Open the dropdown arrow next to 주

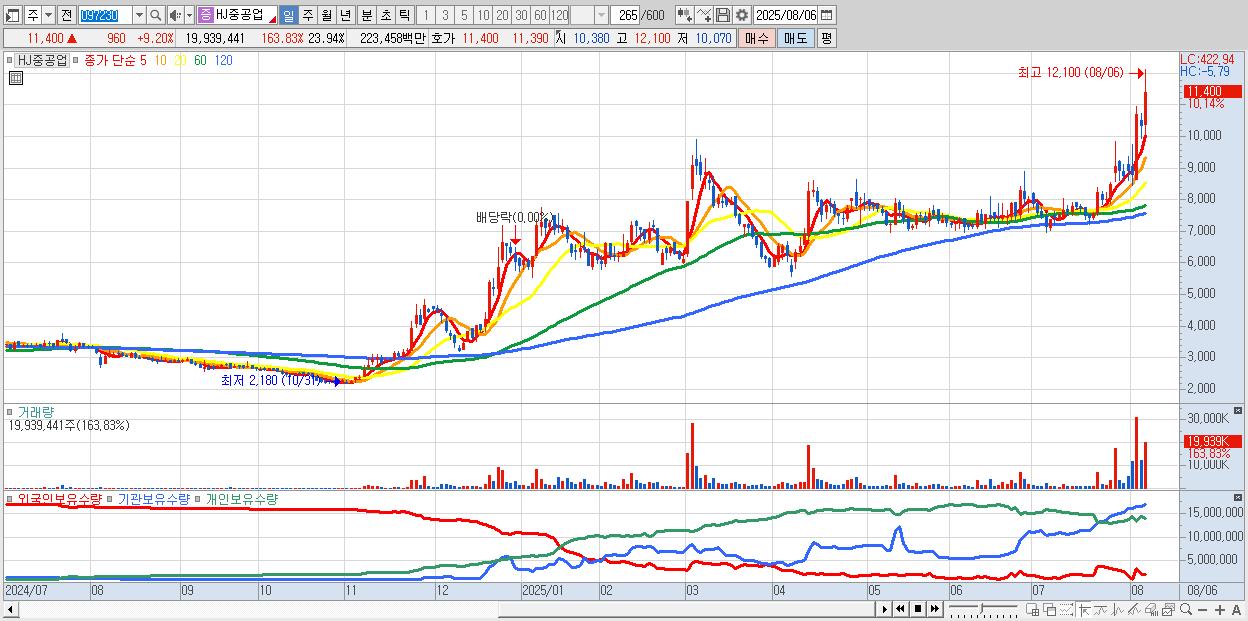tap(48, 15)
